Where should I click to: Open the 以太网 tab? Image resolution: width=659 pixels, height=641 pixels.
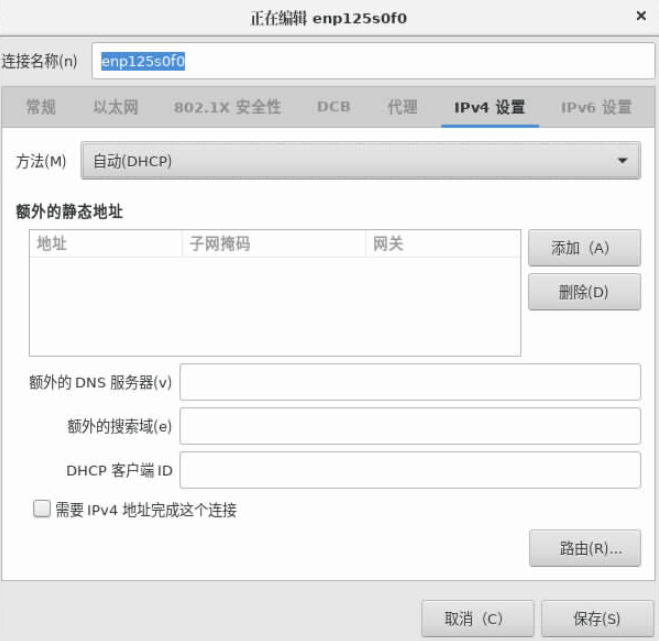pos(116,107)
